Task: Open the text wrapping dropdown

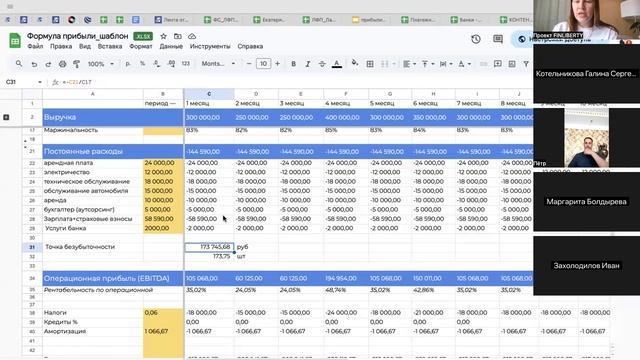Action: [x=446, y=64]
